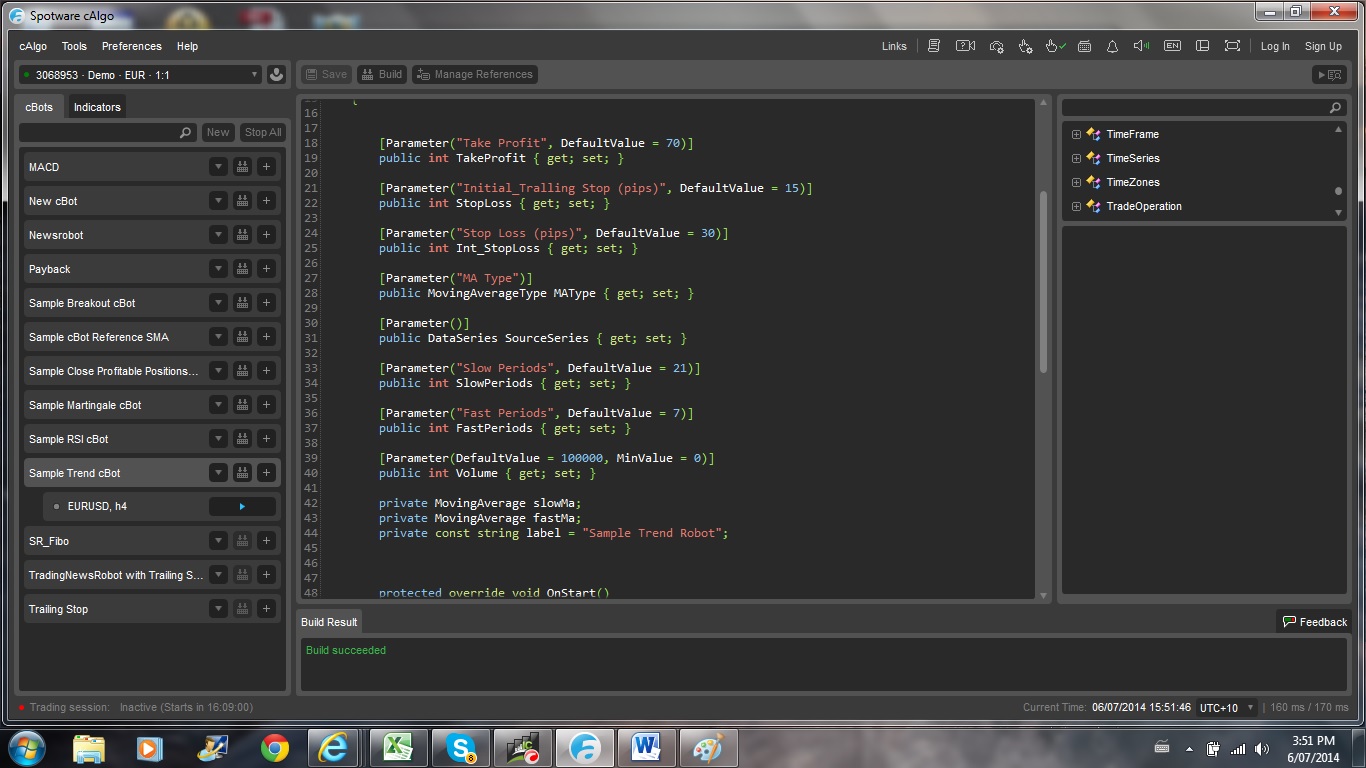Open the cAlgo menu
This screenshot has width=1366, height=768.
33,46
